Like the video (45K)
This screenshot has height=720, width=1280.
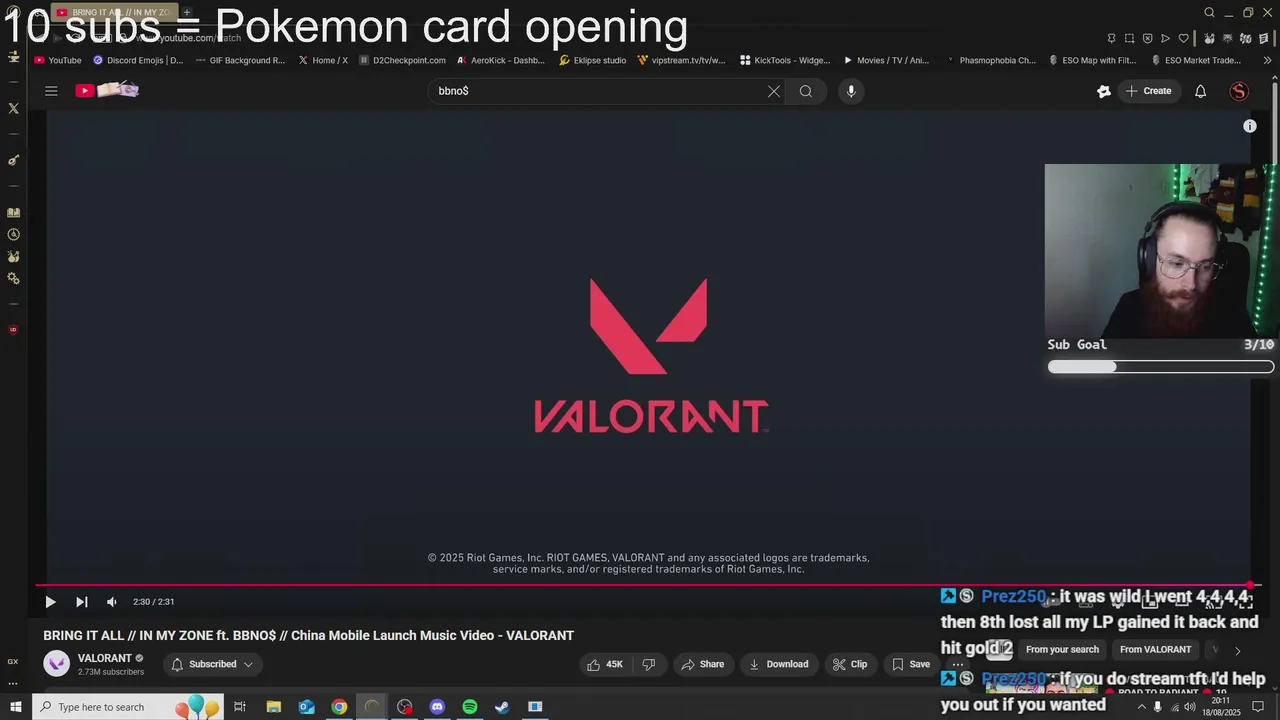pos(605,664)
